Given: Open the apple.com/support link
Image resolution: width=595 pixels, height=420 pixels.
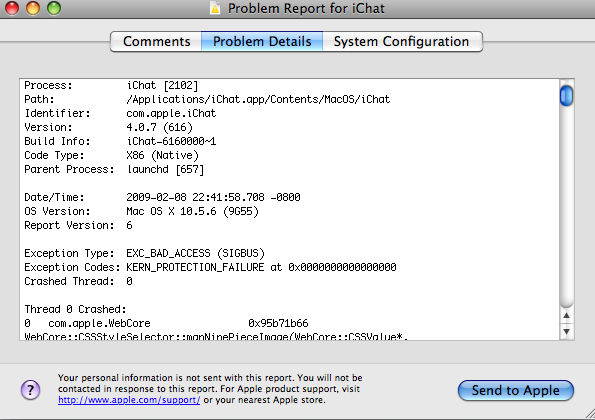Looking at the screenshot, I should pyautogui.click(x=129, y=400).
